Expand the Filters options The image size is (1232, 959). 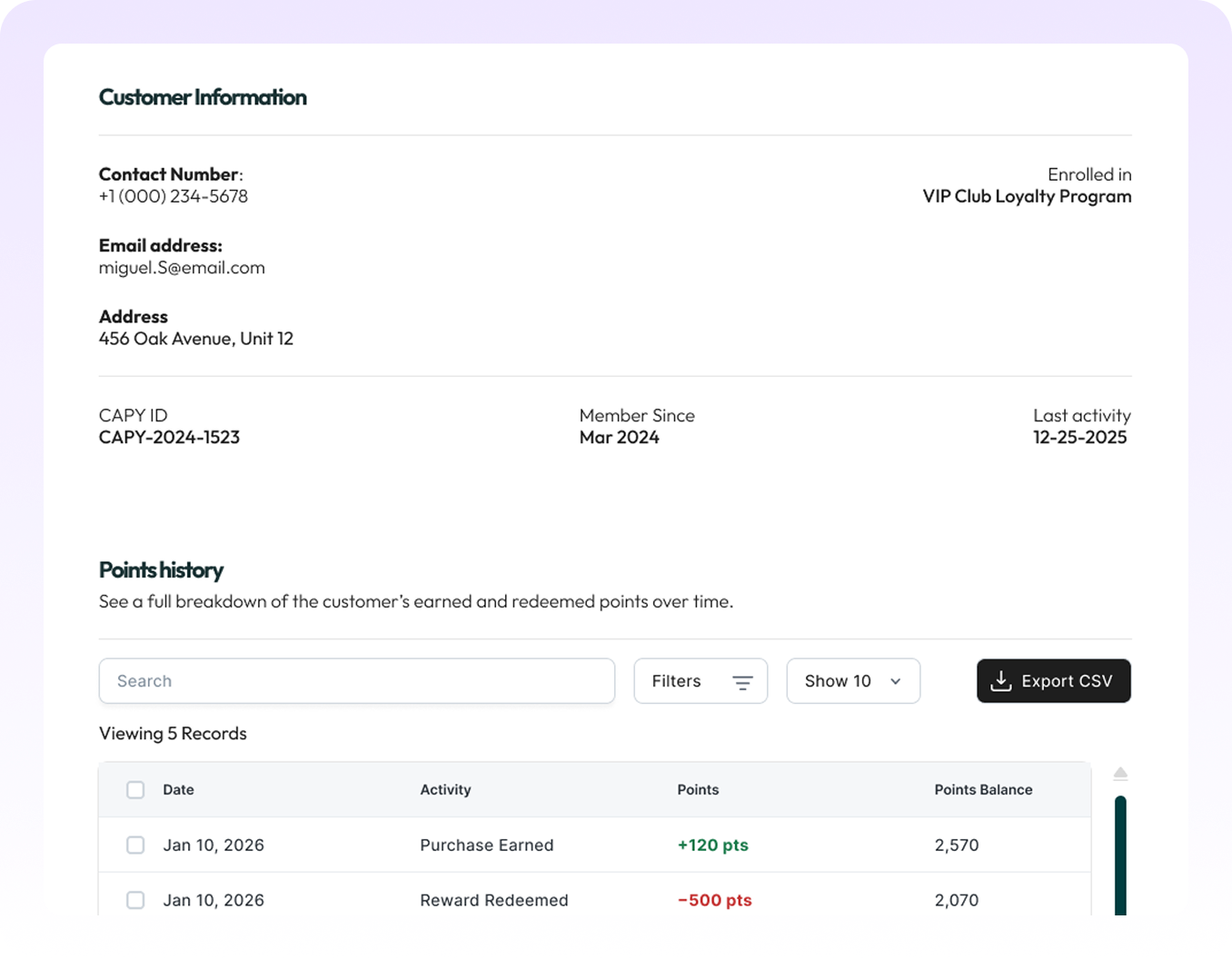point(700,681)
